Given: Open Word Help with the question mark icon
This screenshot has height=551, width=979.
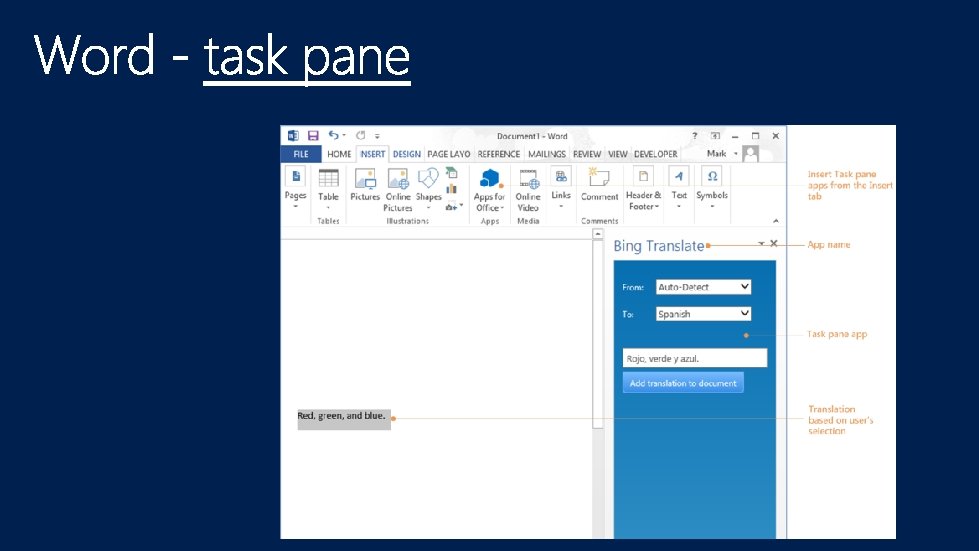Looking at the screenshot, I should point(694,135).
